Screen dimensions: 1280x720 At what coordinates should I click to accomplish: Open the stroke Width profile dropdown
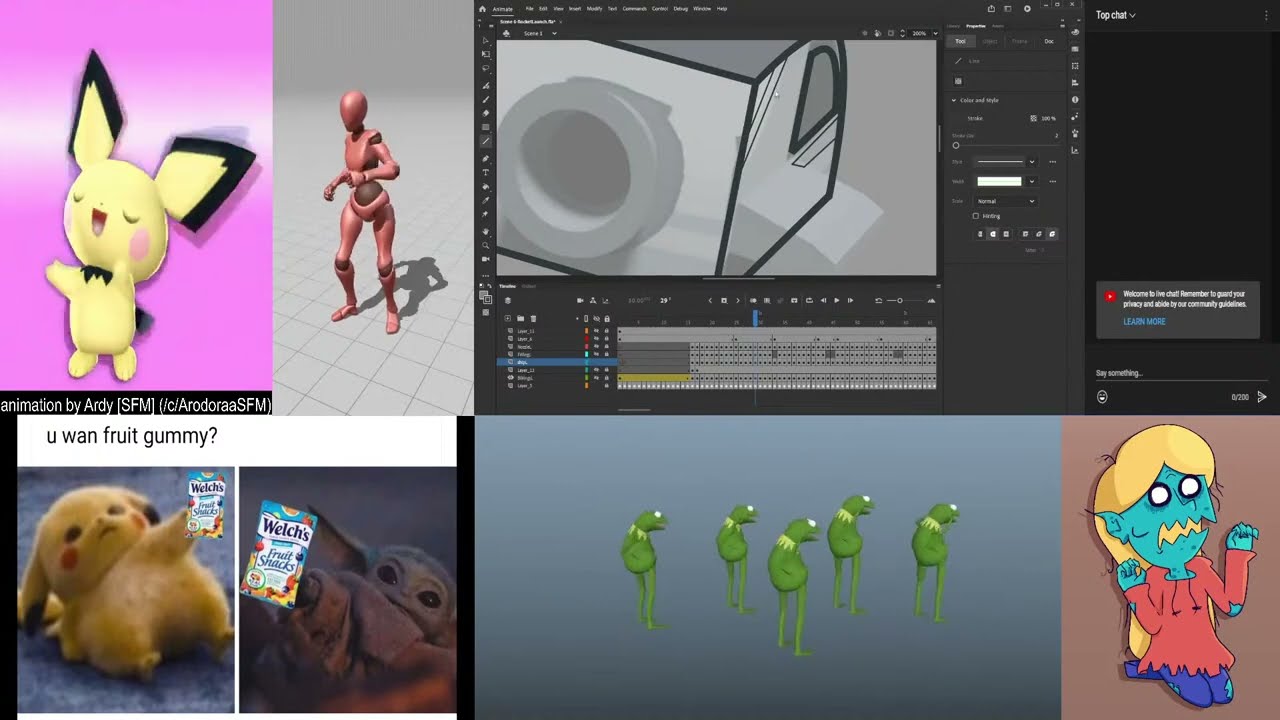[x=1032, y=181]
